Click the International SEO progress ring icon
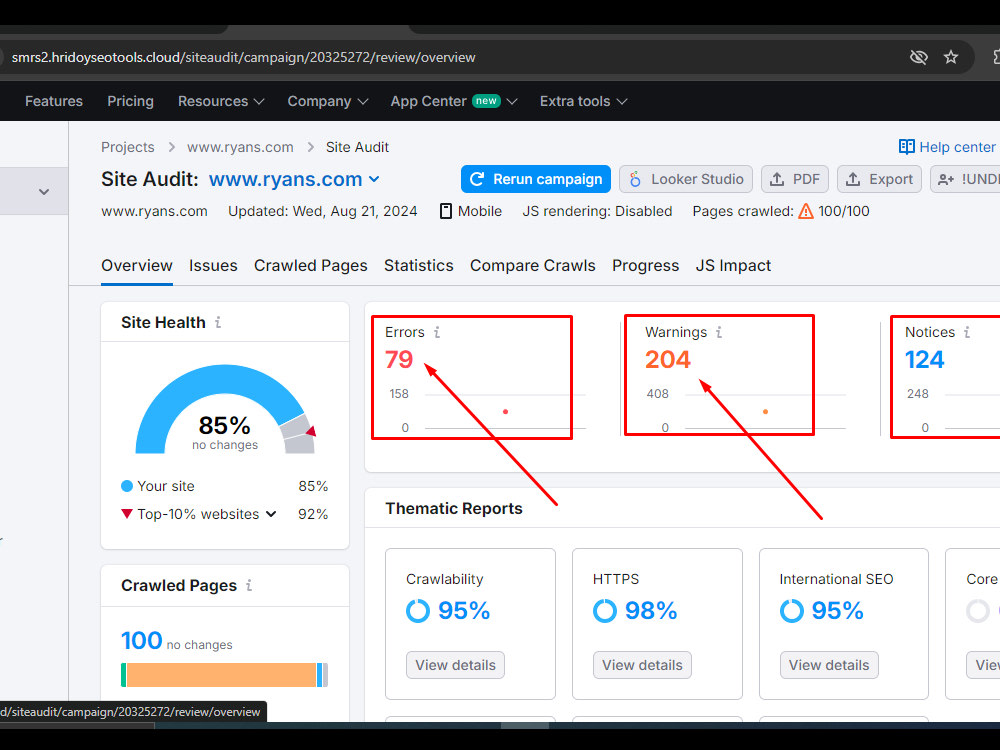1000x750 pixels. (x=791, y=611)
